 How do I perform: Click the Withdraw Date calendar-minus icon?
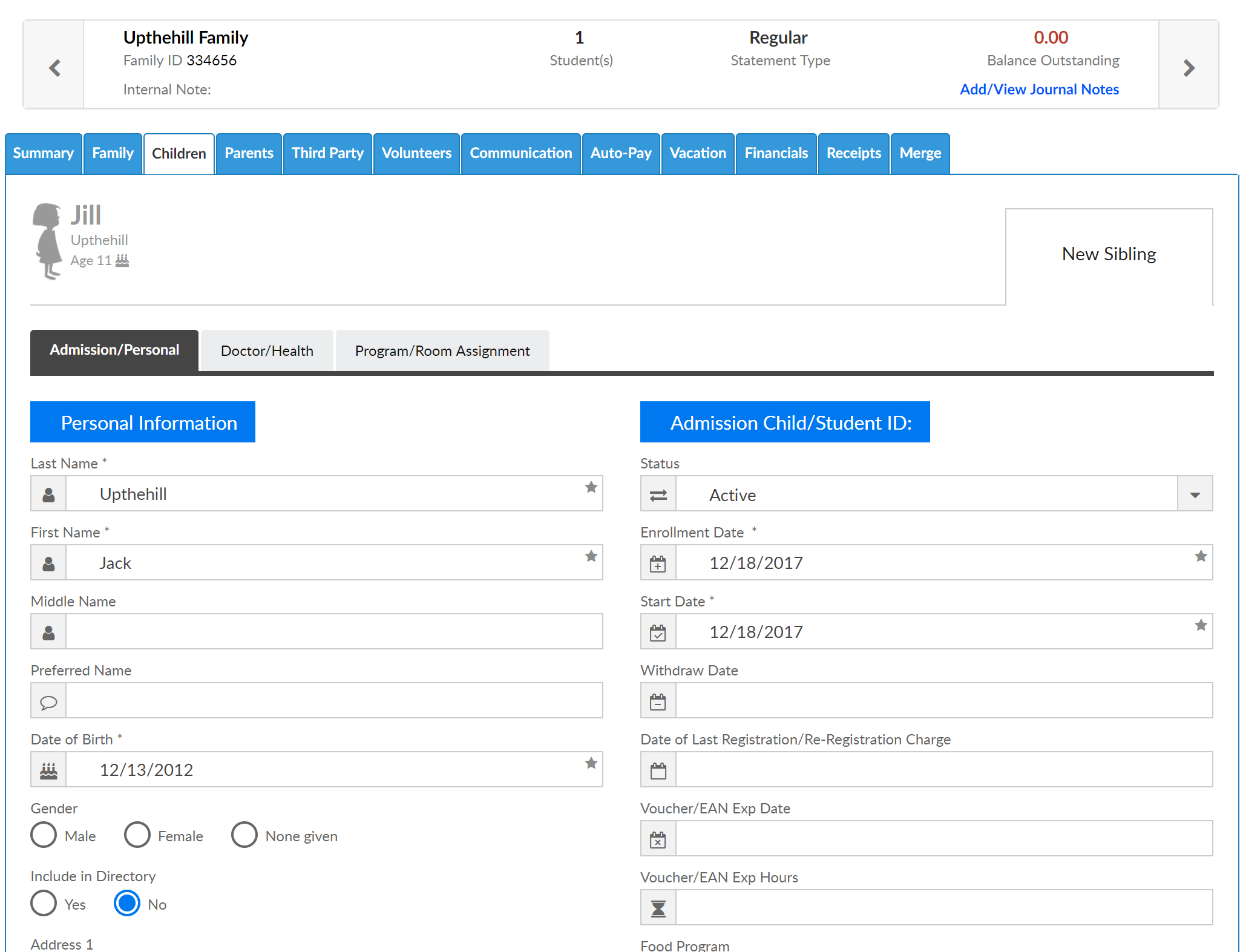click(x=658, y=701)
